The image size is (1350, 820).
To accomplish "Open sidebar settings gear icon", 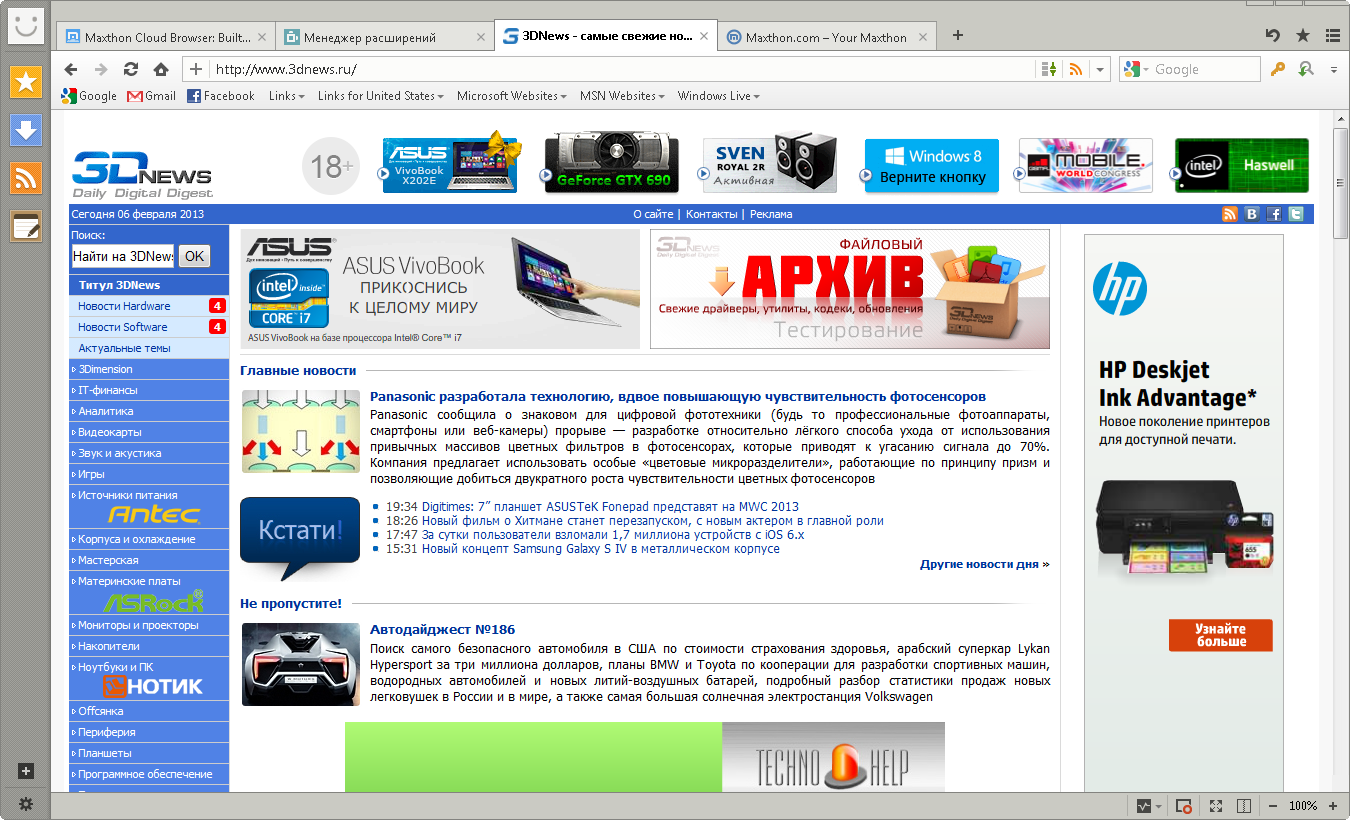I will coord(26,804).
